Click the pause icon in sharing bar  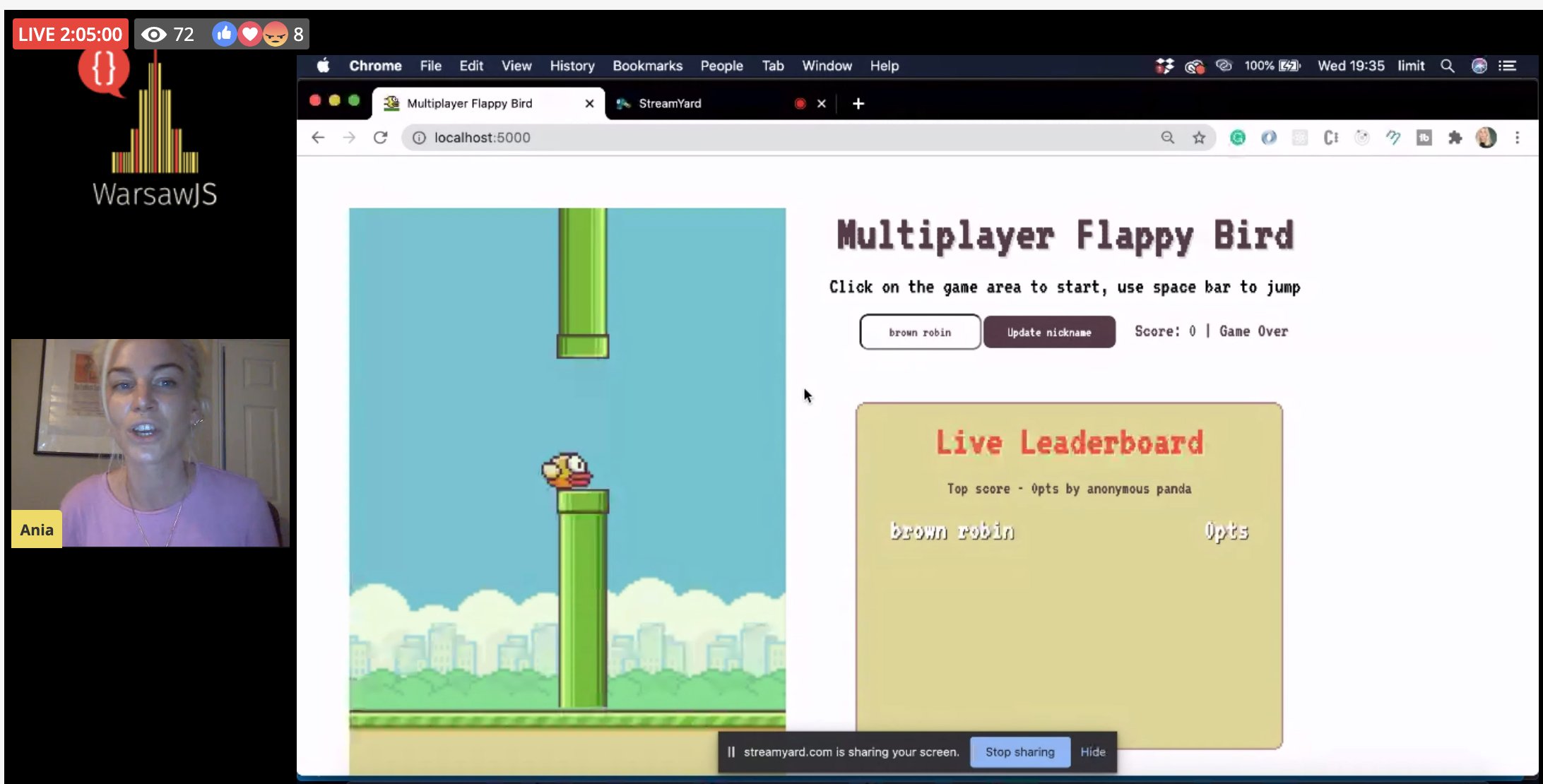(x=731, y=752)
